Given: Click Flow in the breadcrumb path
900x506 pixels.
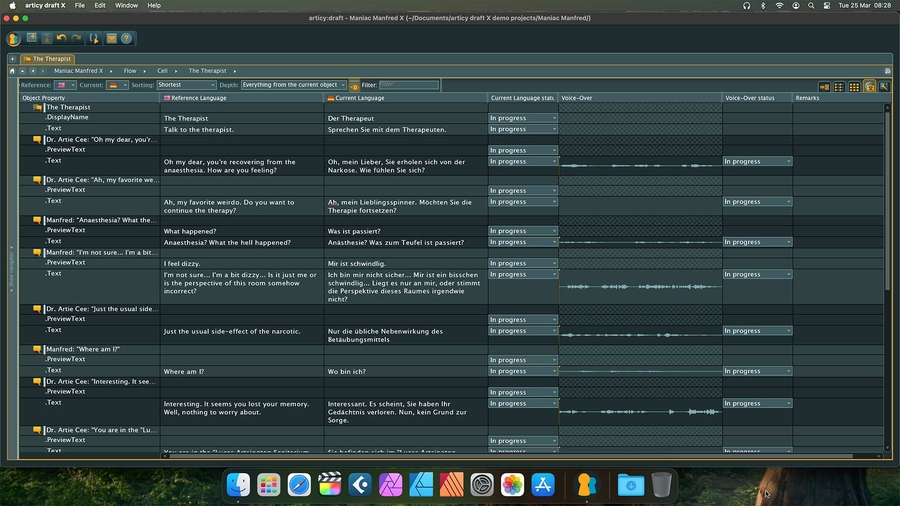Looking at the screenshot, I should [x=130, y=71].
